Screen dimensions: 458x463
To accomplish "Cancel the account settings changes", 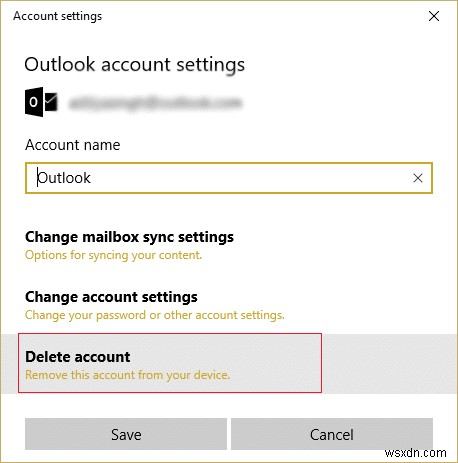I will pyautogui.click(x=332, y=434).
